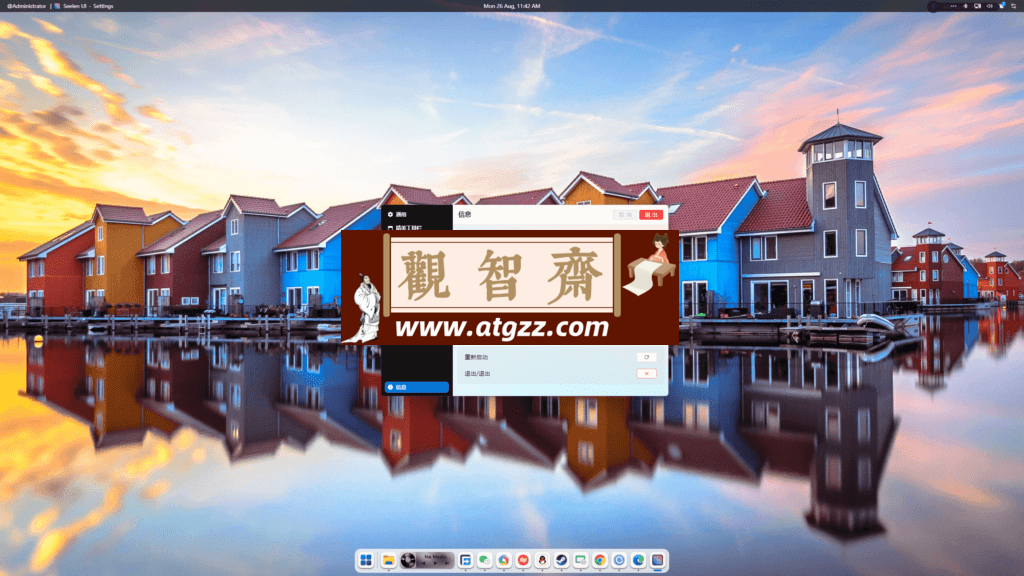Screen dimensions: 1024x576
Task: Open the green screen chat dock app
Action: coord(581,560)
